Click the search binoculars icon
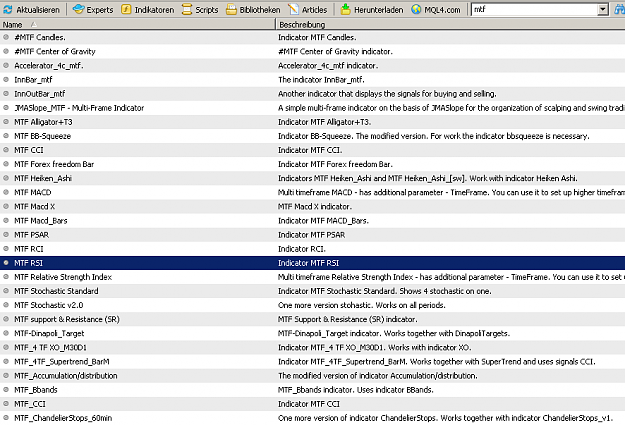Image resolution: width=625 pixels, height=425 pixels. coord(619,9)
